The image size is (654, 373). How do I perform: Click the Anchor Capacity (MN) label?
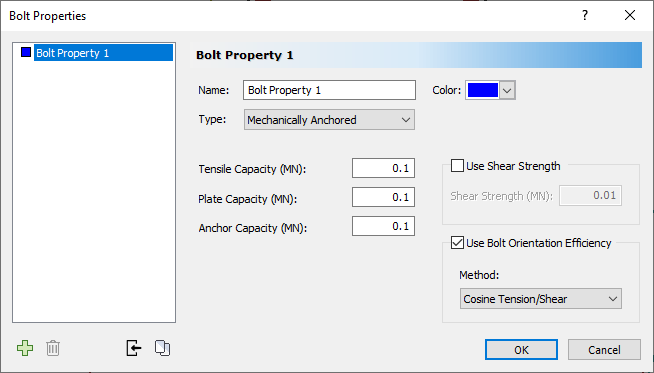coord(253,228)
